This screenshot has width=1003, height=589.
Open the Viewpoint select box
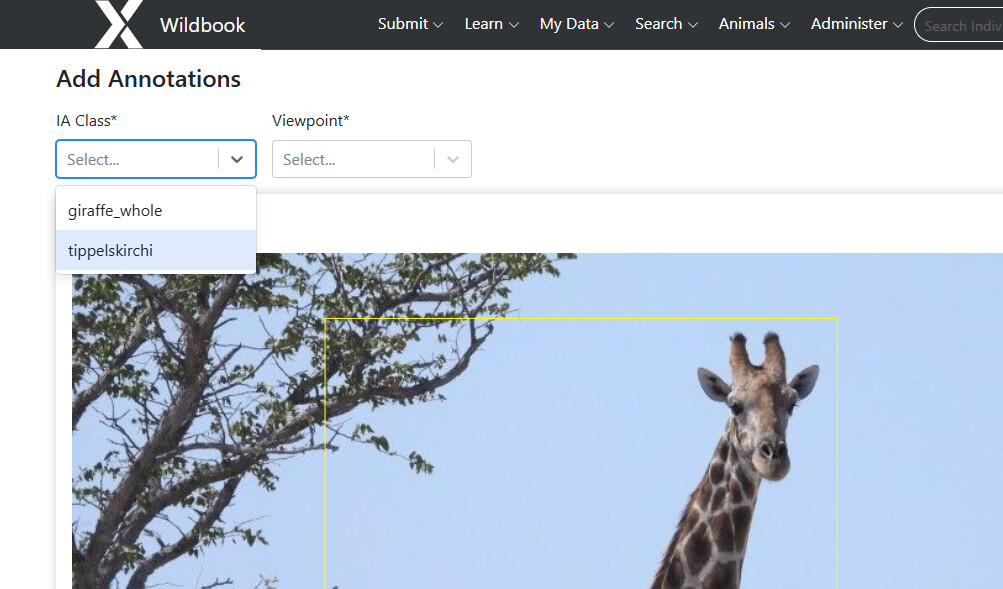point(372,159)
